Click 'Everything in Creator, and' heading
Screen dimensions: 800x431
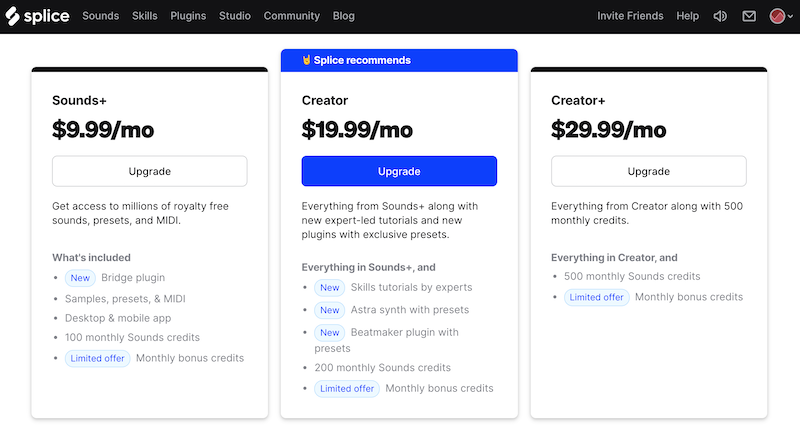[614, 258]
